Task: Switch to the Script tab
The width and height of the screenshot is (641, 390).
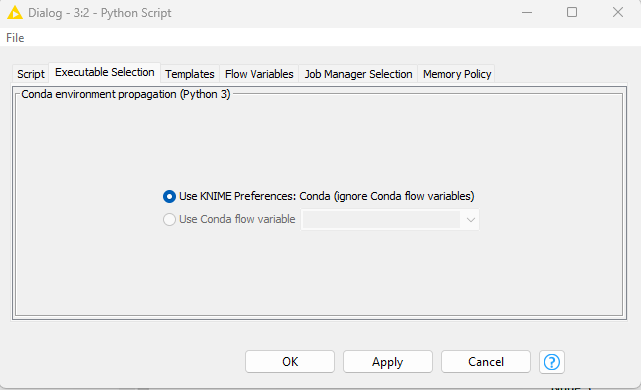Action: coord(31,74)
